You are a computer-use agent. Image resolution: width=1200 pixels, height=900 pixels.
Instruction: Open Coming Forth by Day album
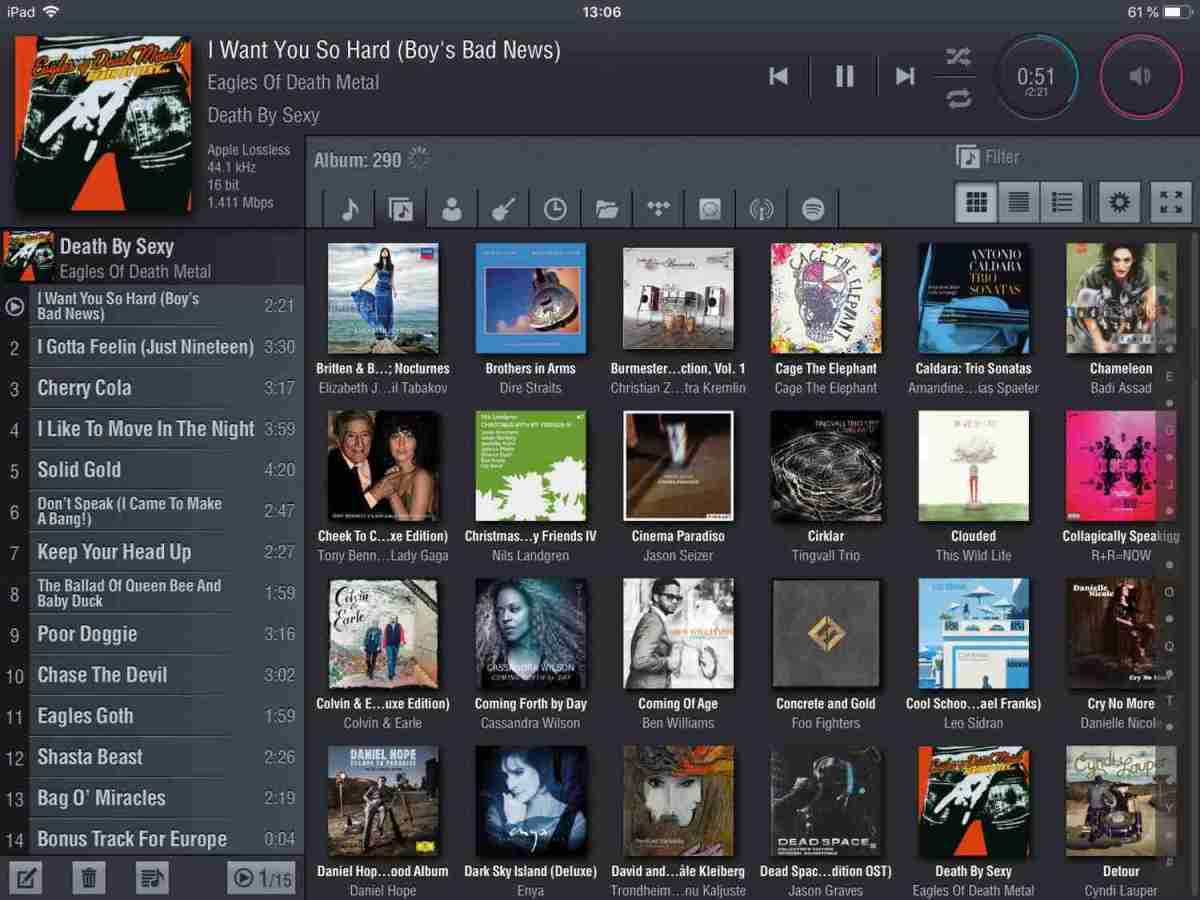[531, 633]
